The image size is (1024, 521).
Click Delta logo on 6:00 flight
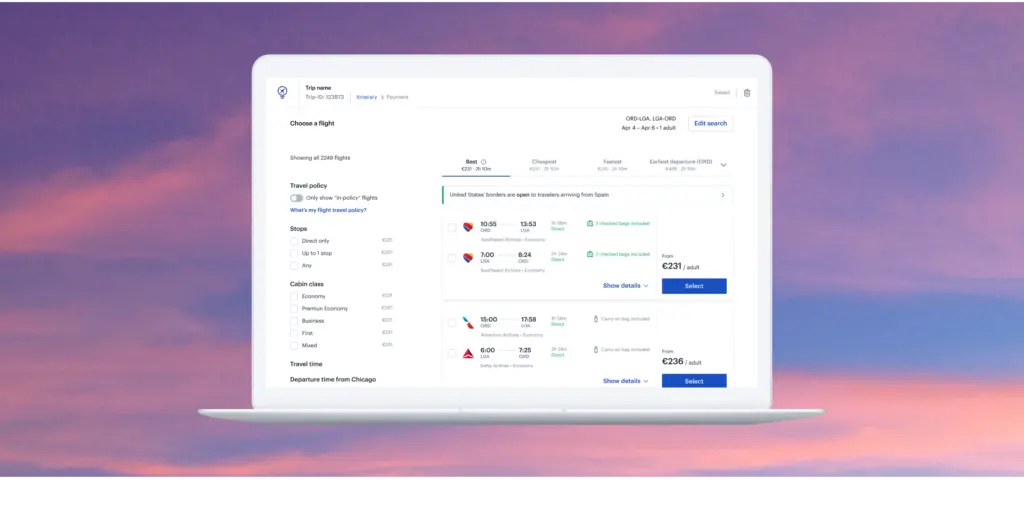[468, 353]
